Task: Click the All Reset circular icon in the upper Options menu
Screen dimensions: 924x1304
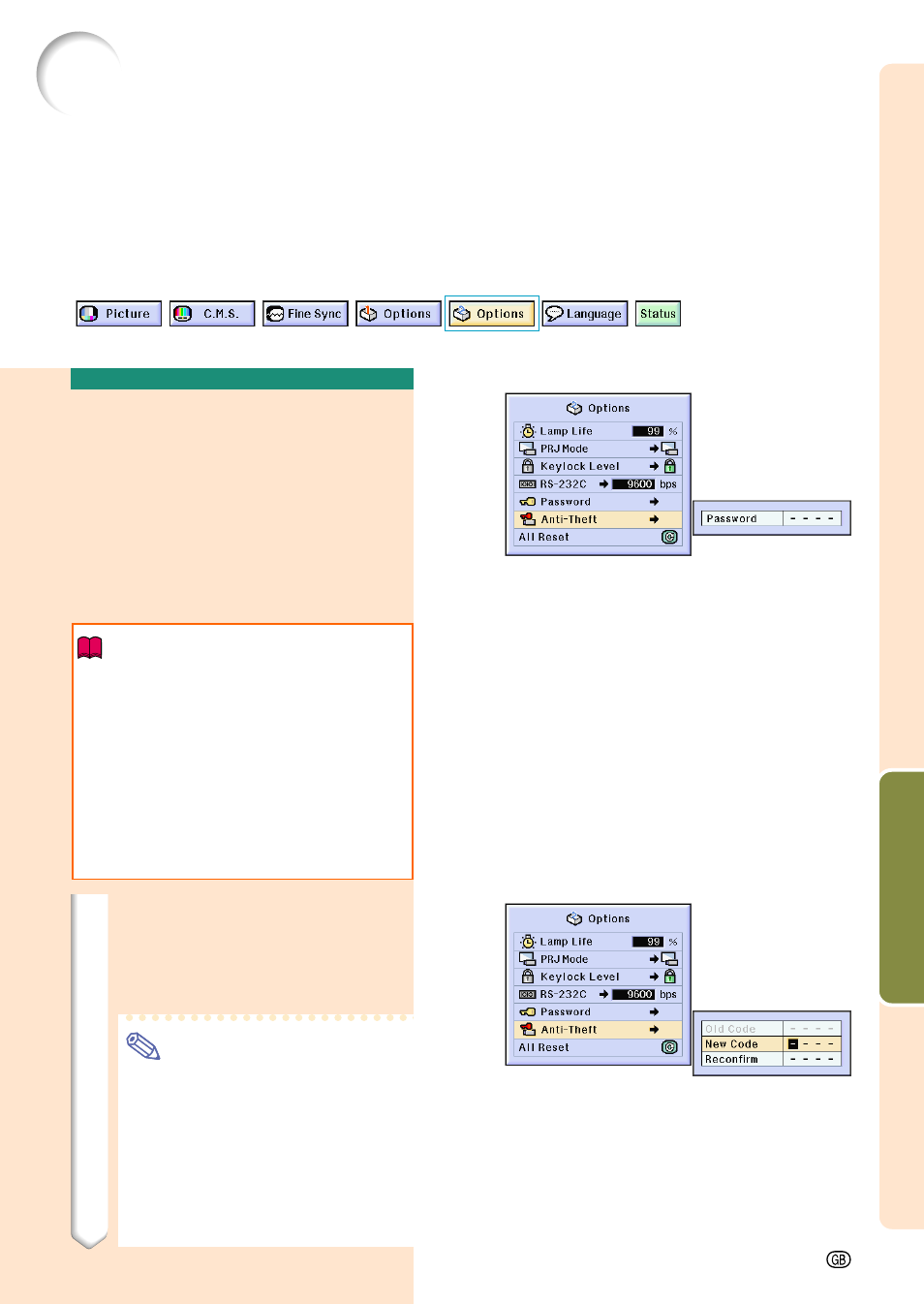Action: coord(669,537)
